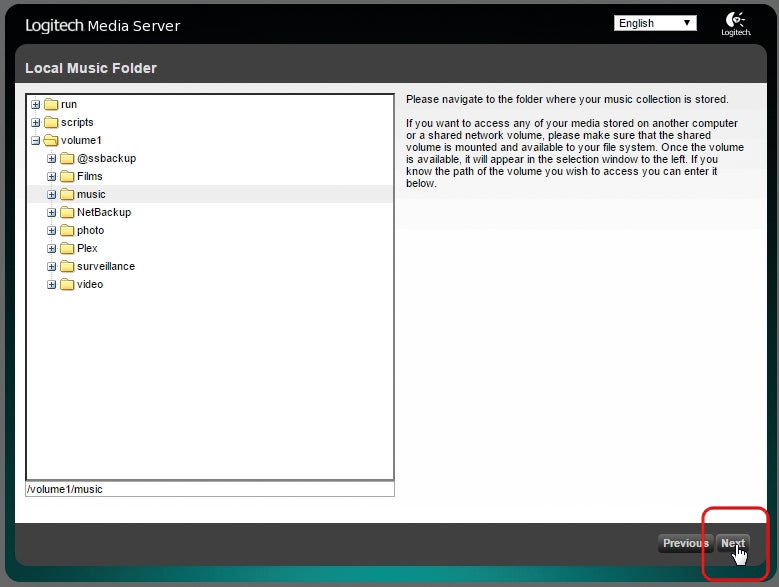Click the video folder icon

pyautogui.click(x=67, y=284)
